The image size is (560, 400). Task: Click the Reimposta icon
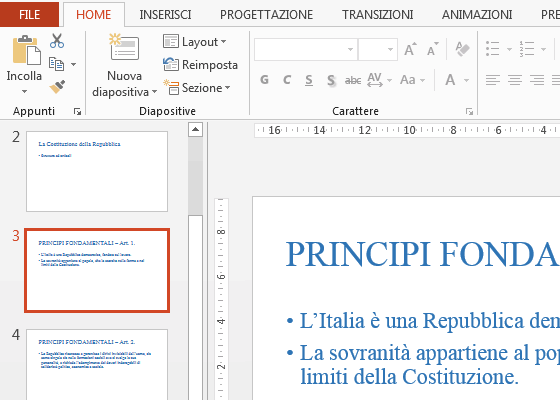click(x=171, y=64)
